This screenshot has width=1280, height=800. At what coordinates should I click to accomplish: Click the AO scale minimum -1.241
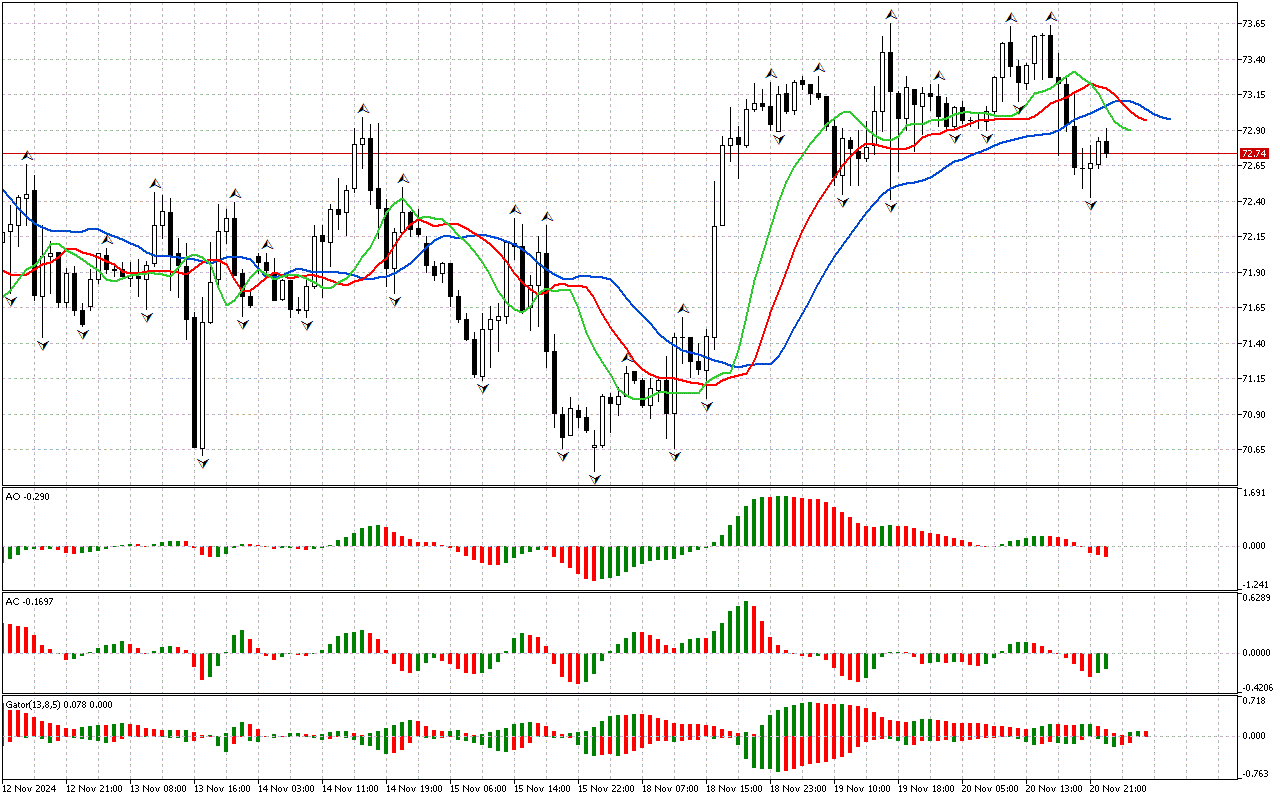click(x=1253, y=585)
